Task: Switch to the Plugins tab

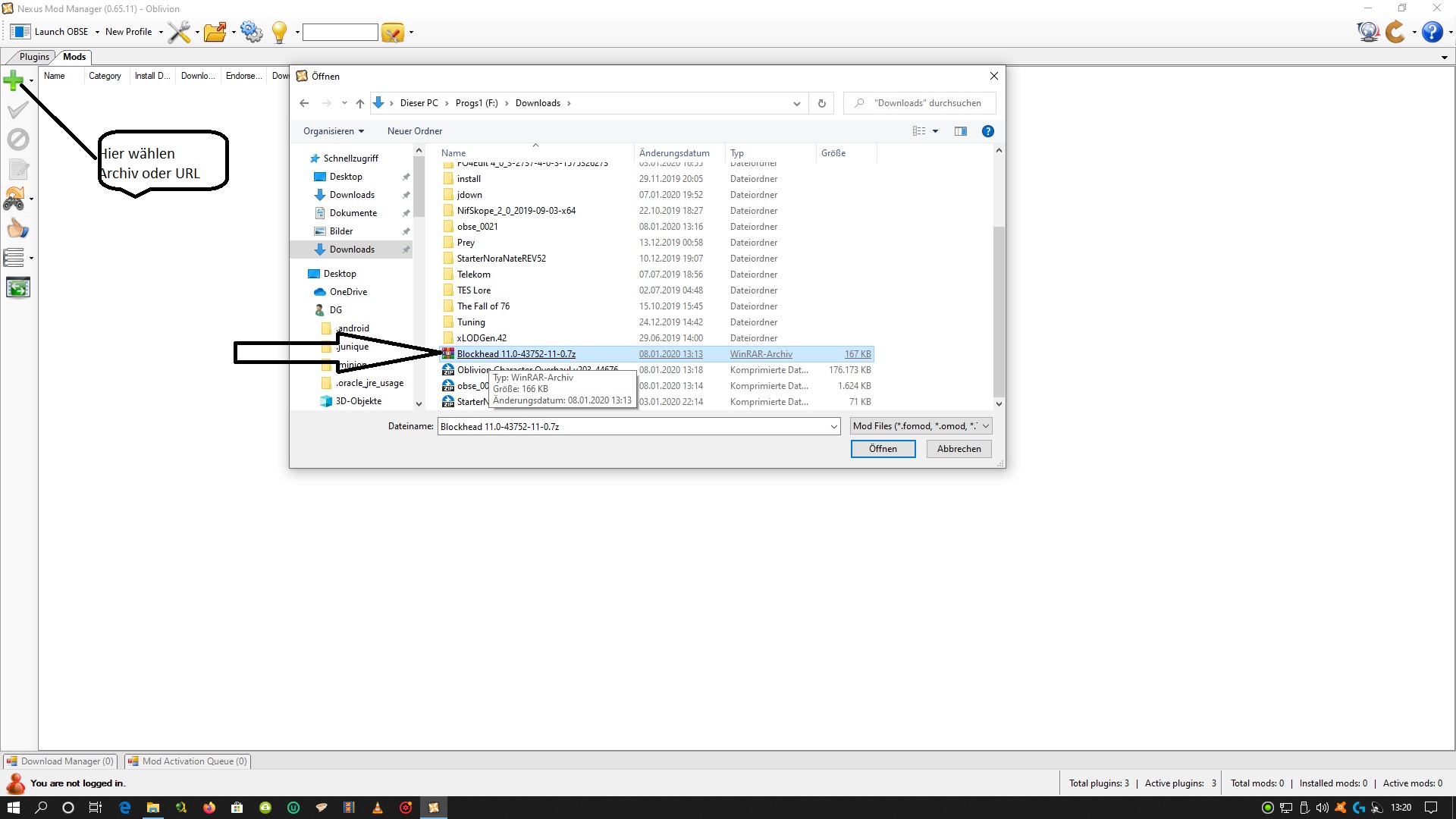Action: pyautogui.click(x=34, y=57)
